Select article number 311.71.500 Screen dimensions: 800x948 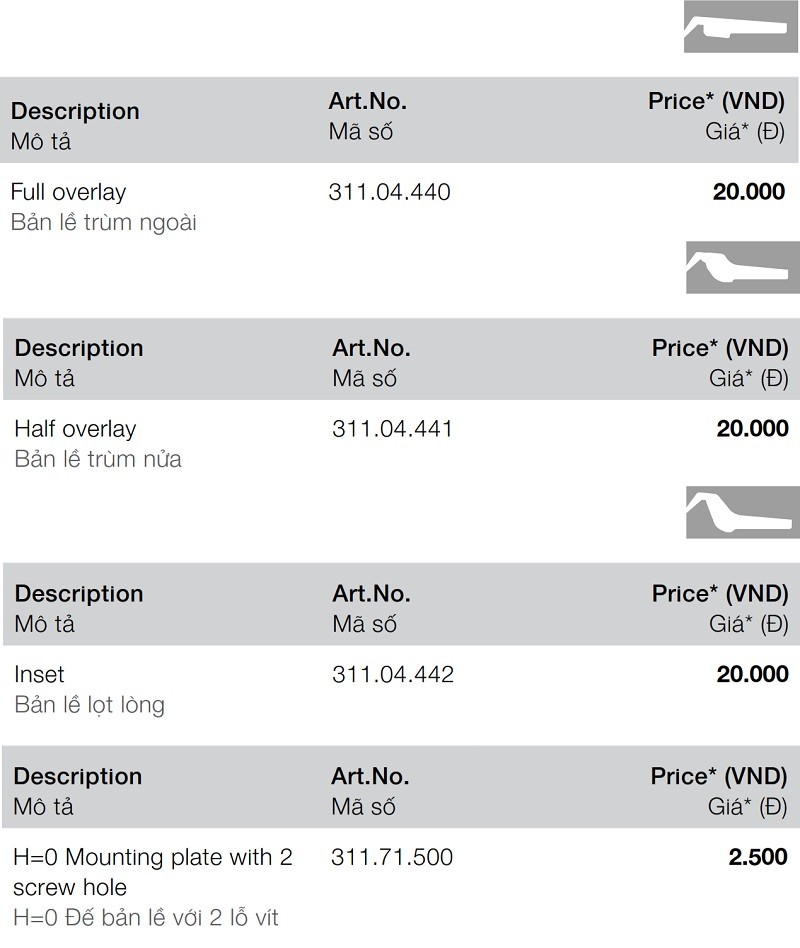pyautogui.click(x=391, y=857)
